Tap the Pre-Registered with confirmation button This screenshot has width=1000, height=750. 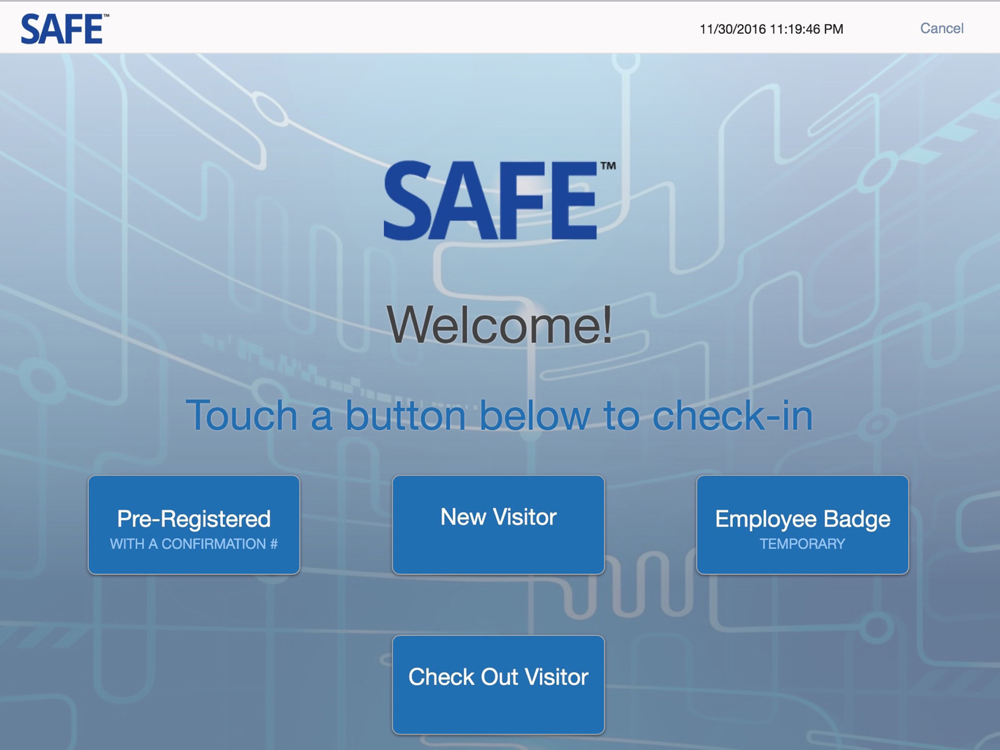pos(194,525)
